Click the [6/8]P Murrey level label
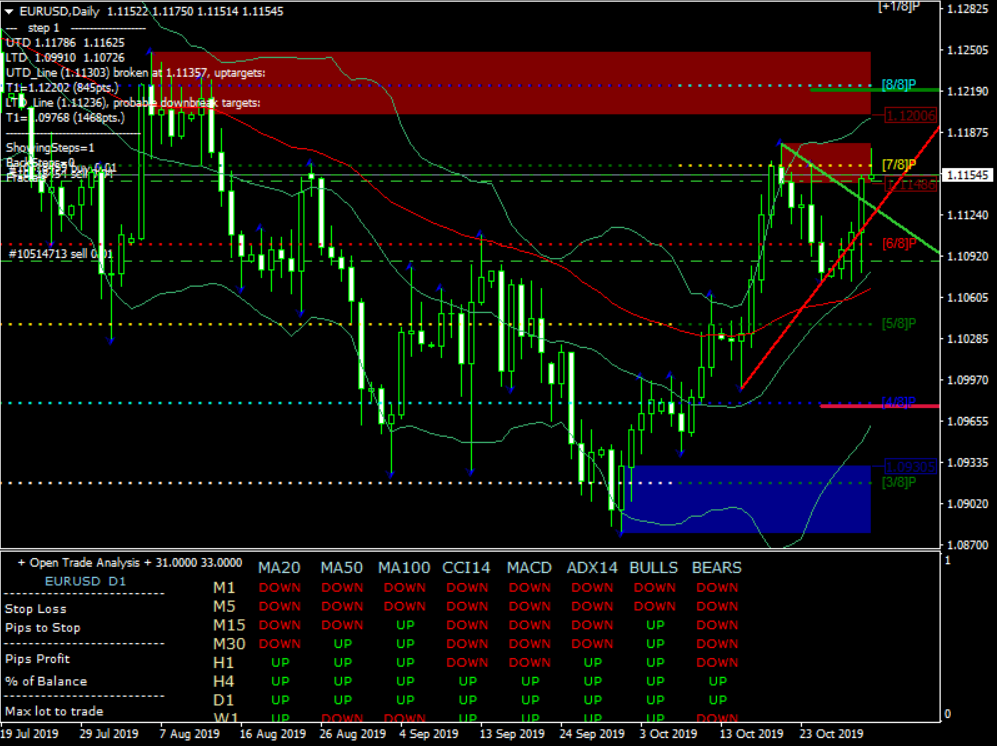The width and height of the screenshot is (999, 746). tap(899, 243)
